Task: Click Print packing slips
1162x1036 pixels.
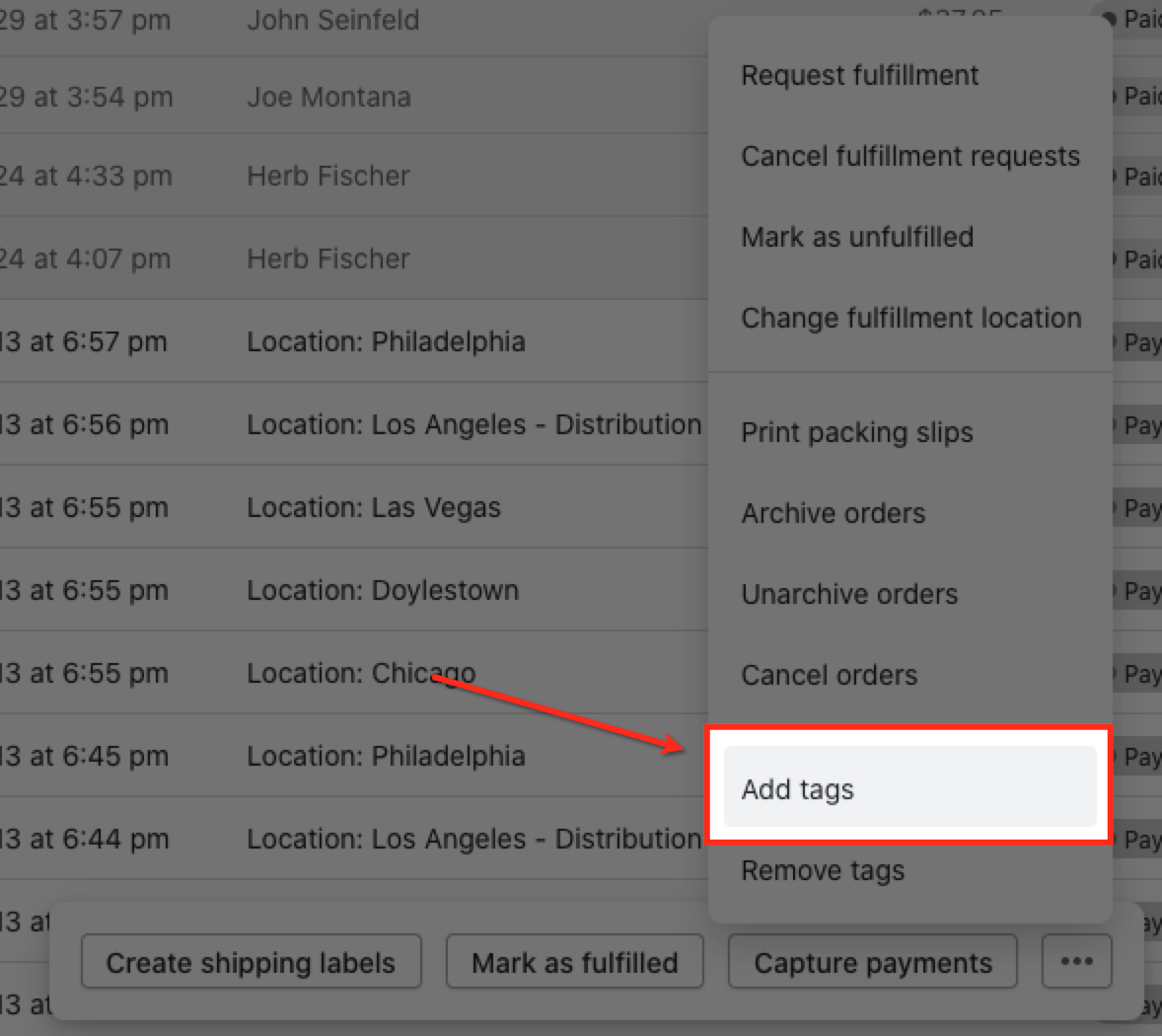Action: 856,432
